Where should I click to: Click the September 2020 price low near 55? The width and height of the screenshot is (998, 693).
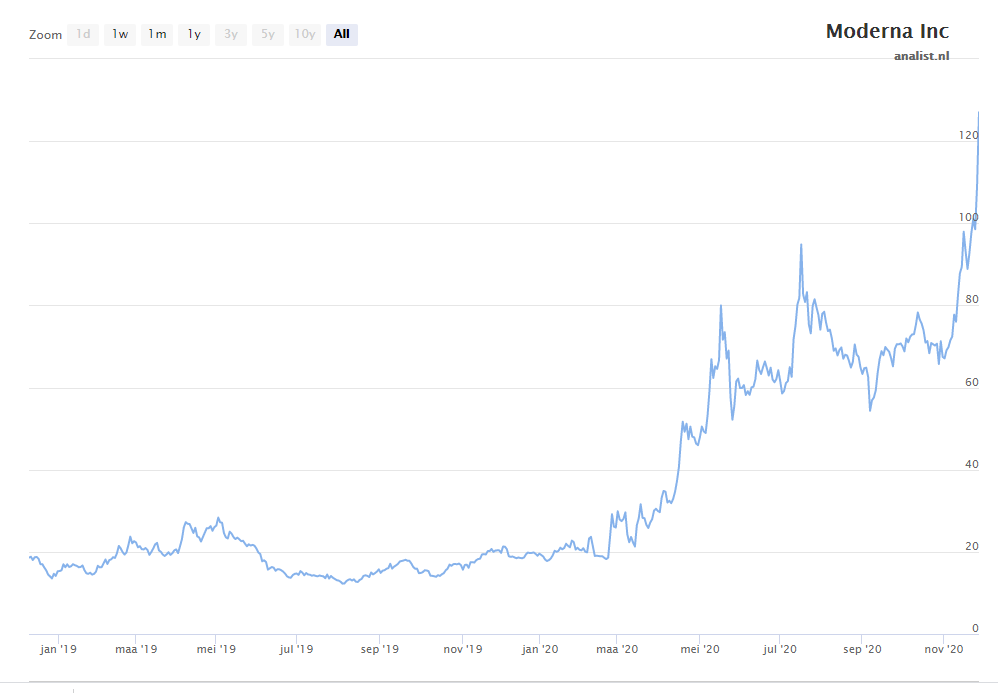click(870, 410)
